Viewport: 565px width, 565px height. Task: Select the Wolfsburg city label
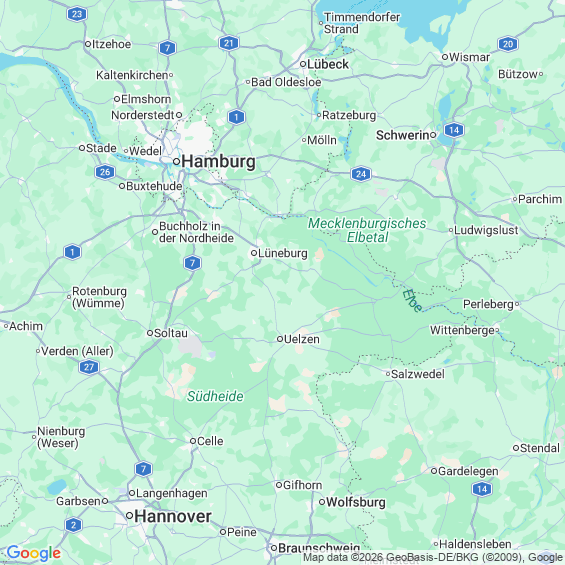tap(356, 502)
